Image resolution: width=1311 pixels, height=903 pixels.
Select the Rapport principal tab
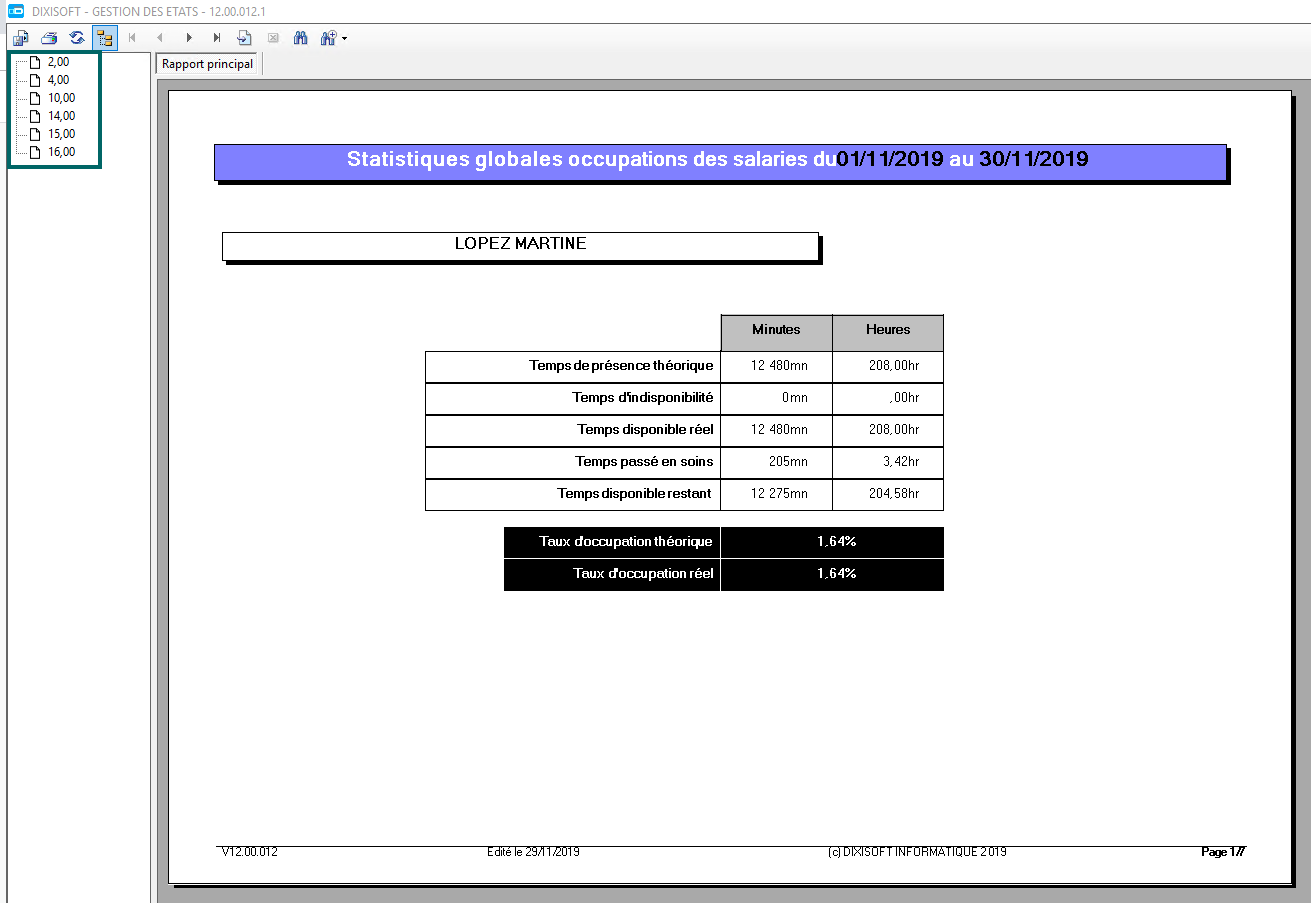coord(207,64)
